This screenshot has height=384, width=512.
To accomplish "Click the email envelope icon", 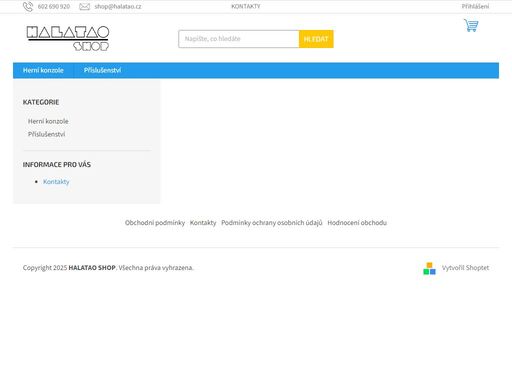I will (x=84, y=7).
